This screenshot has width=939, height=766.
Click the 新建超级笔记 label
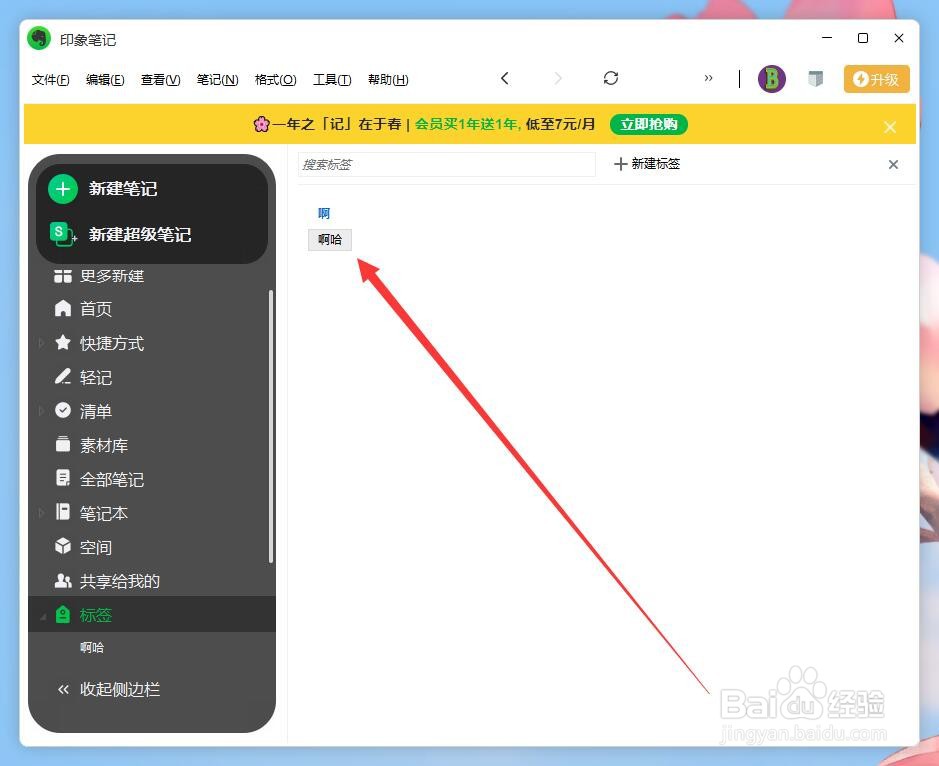(x=140, y=234)
